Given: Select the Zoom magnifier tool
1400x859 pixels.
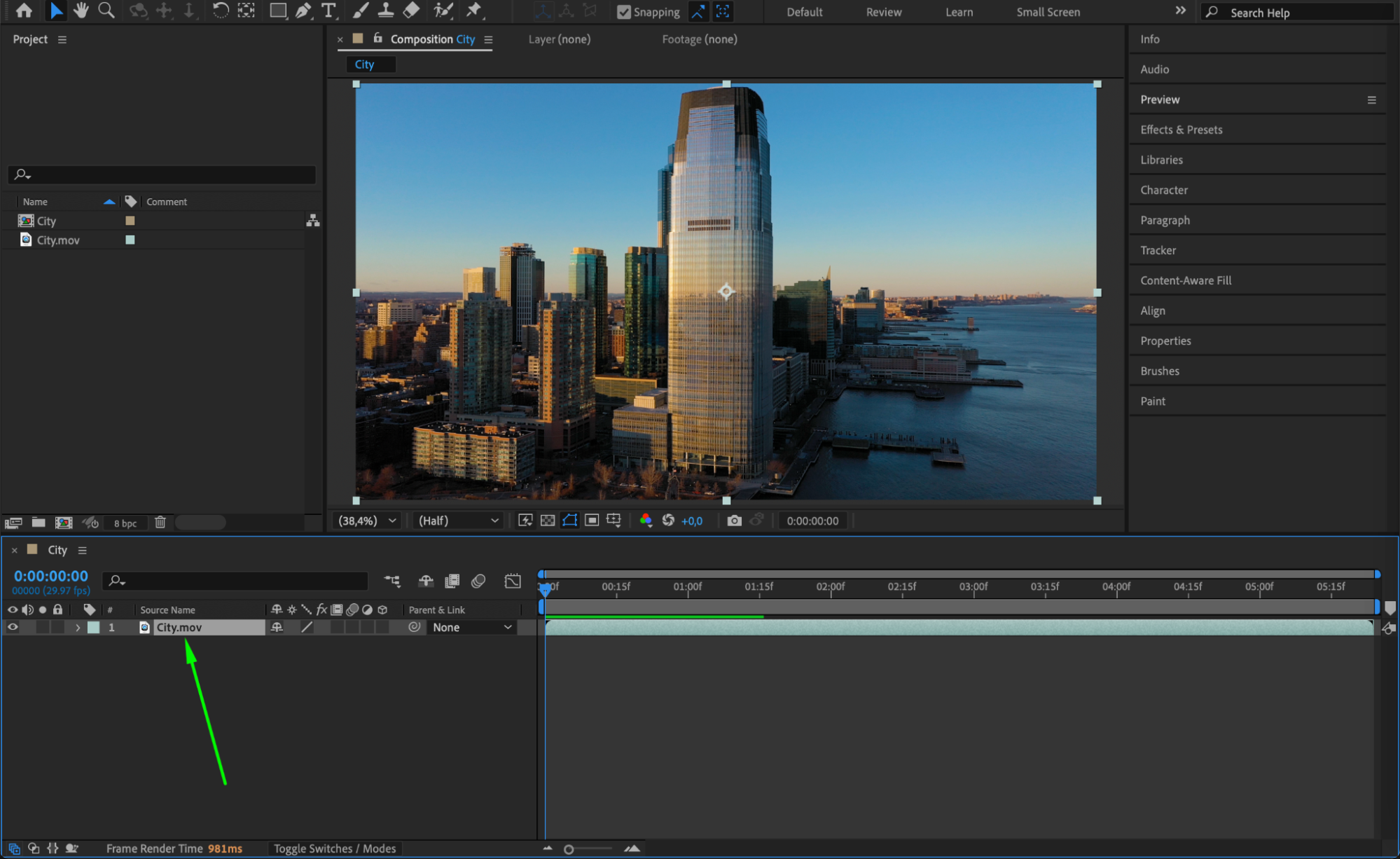Looking at the screenshot, I should (x=106, y=11).
